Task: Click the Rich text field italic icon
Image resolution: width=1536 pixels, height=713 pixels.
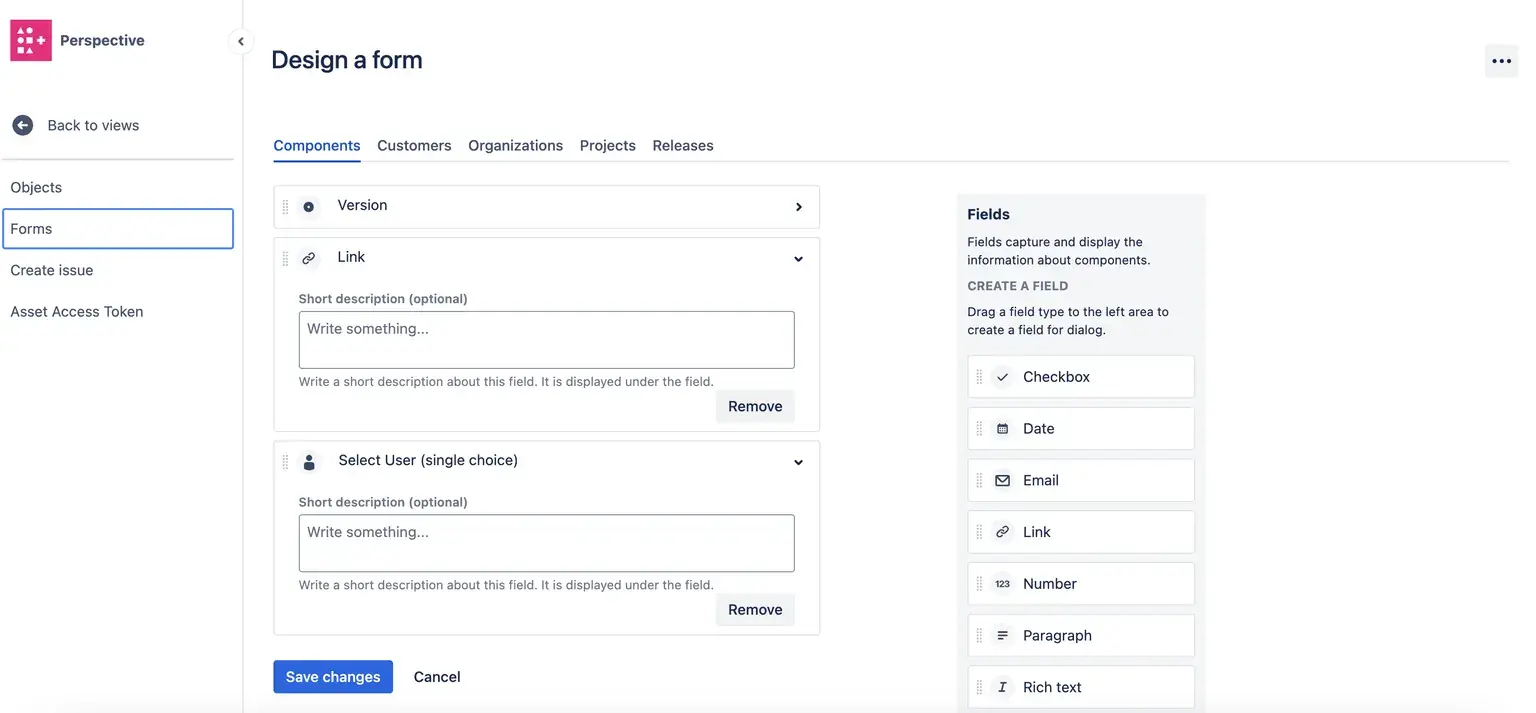Action: [x=1002, y=688]
